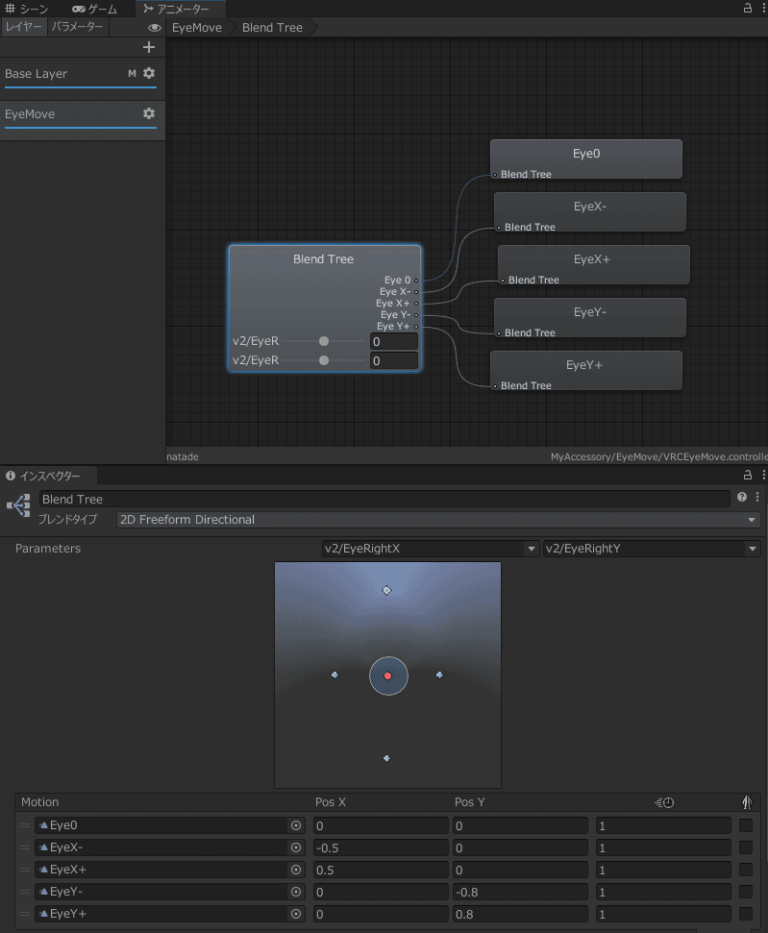This screenshot has width=768, height=933.
Task: Open object picker for Eye0 motion
Action: pyautogui.click(x=296, y=826)
